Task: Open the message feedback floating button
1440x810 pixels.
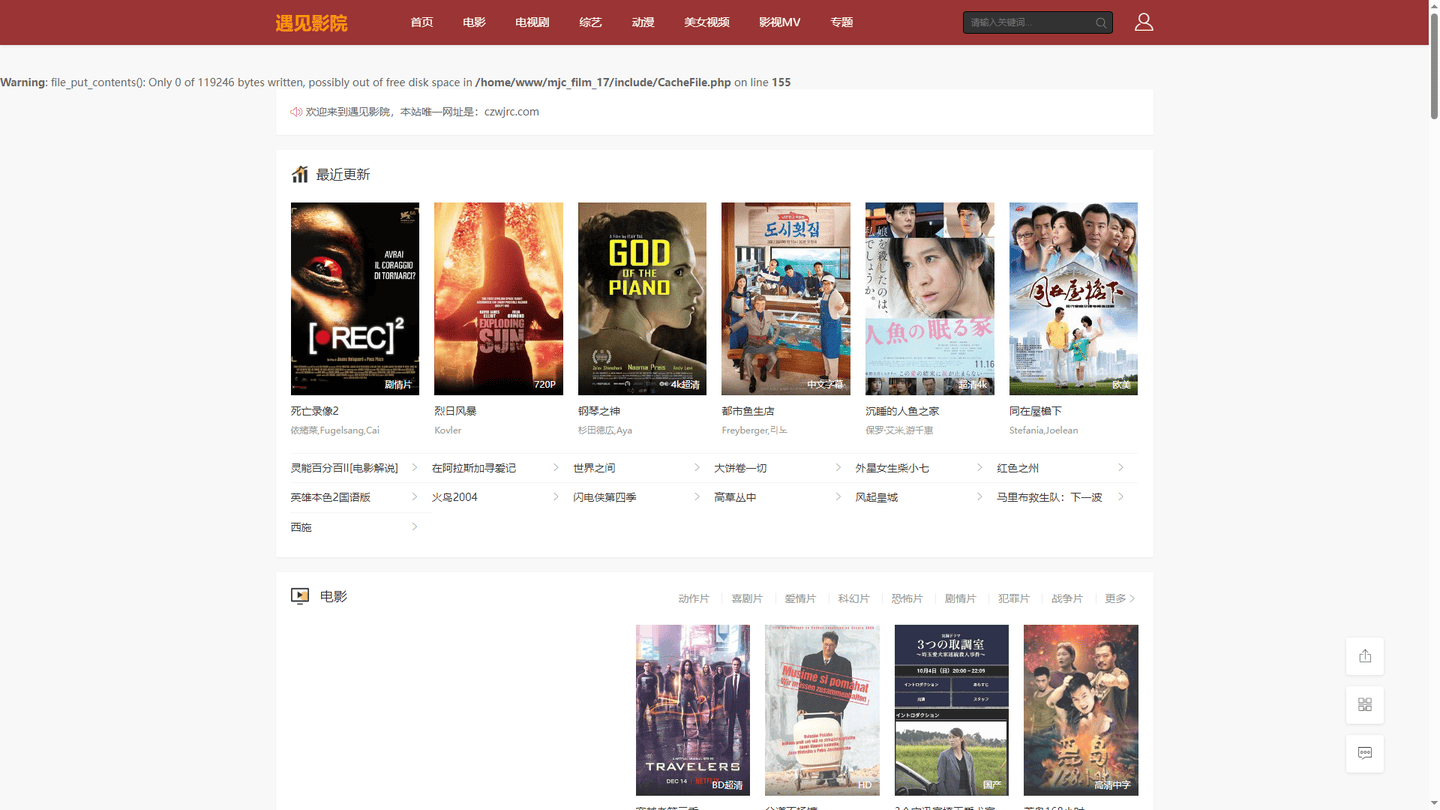Action: click(1365, 753)
